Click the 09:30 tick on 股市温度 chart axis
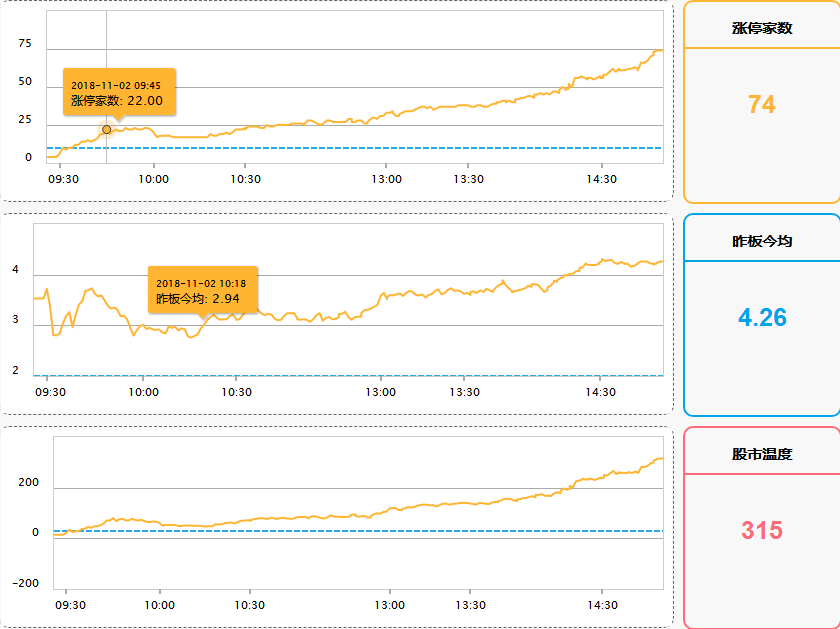The height and width of the screenshot is (629, 840). click(70, 605)
